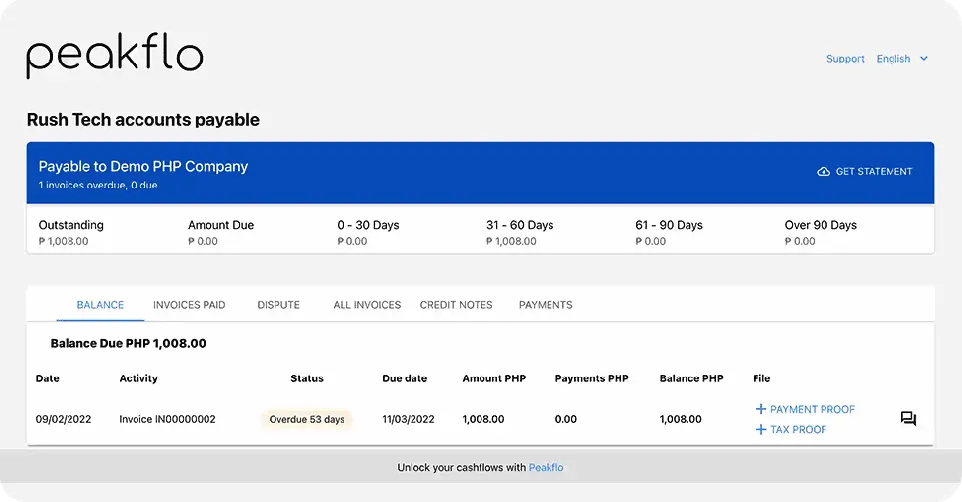This screenshot has height=502, width=962.
Task: Click the Activity column header
Action: pos(138,379)
